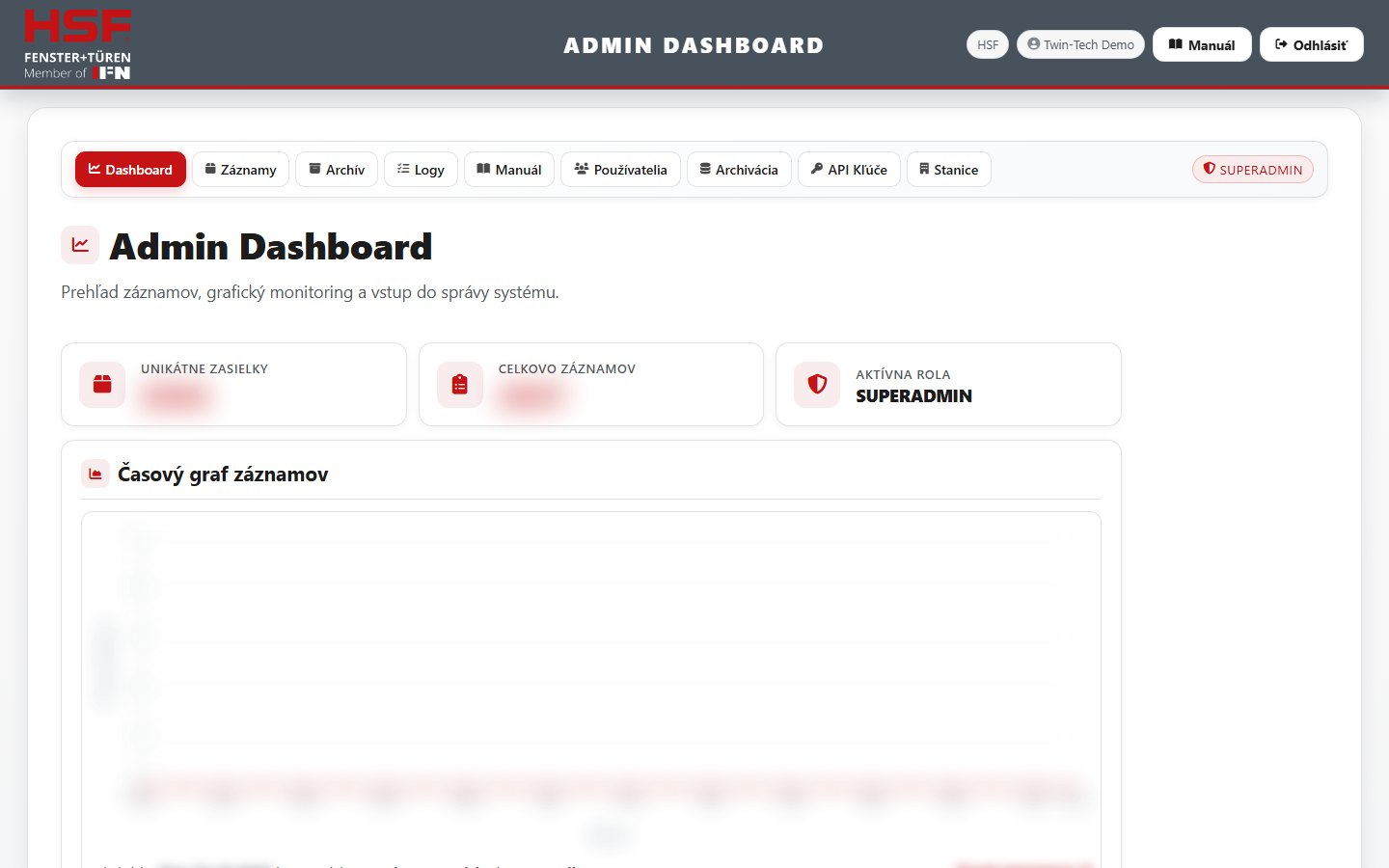Click the sign-out icon in Odhlásiť button
Screen dimensions: 1389x868
point(1282,44)
